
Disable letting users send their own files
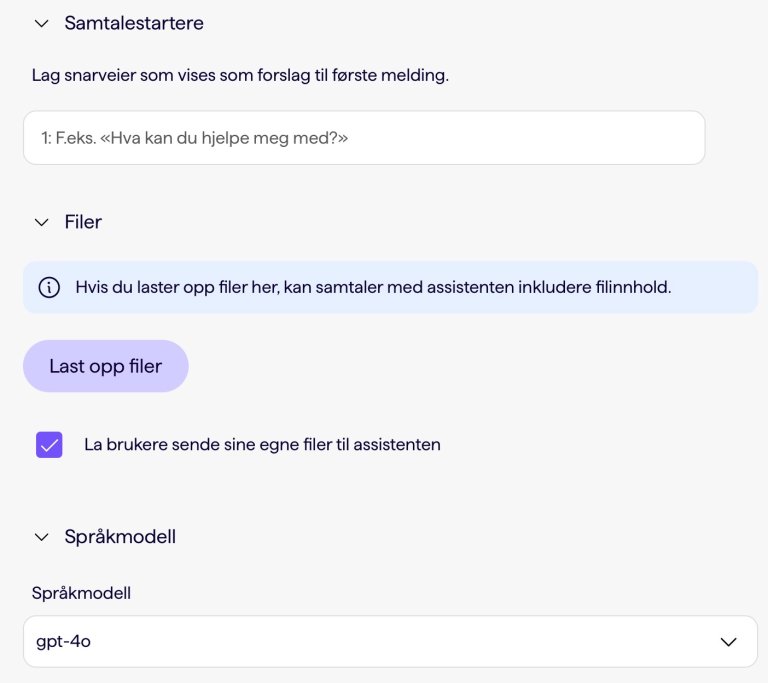pyautogui.click(x=49, y=445)
